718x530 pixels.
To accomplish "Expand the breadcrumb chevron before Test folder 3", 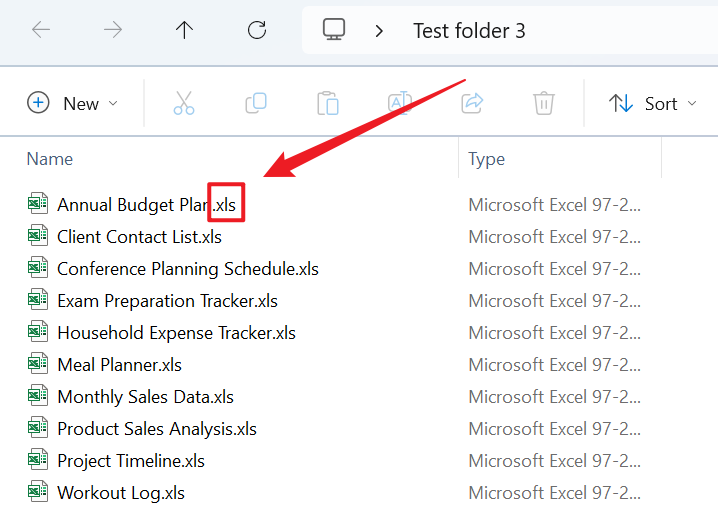I will [x=379, y=30].
